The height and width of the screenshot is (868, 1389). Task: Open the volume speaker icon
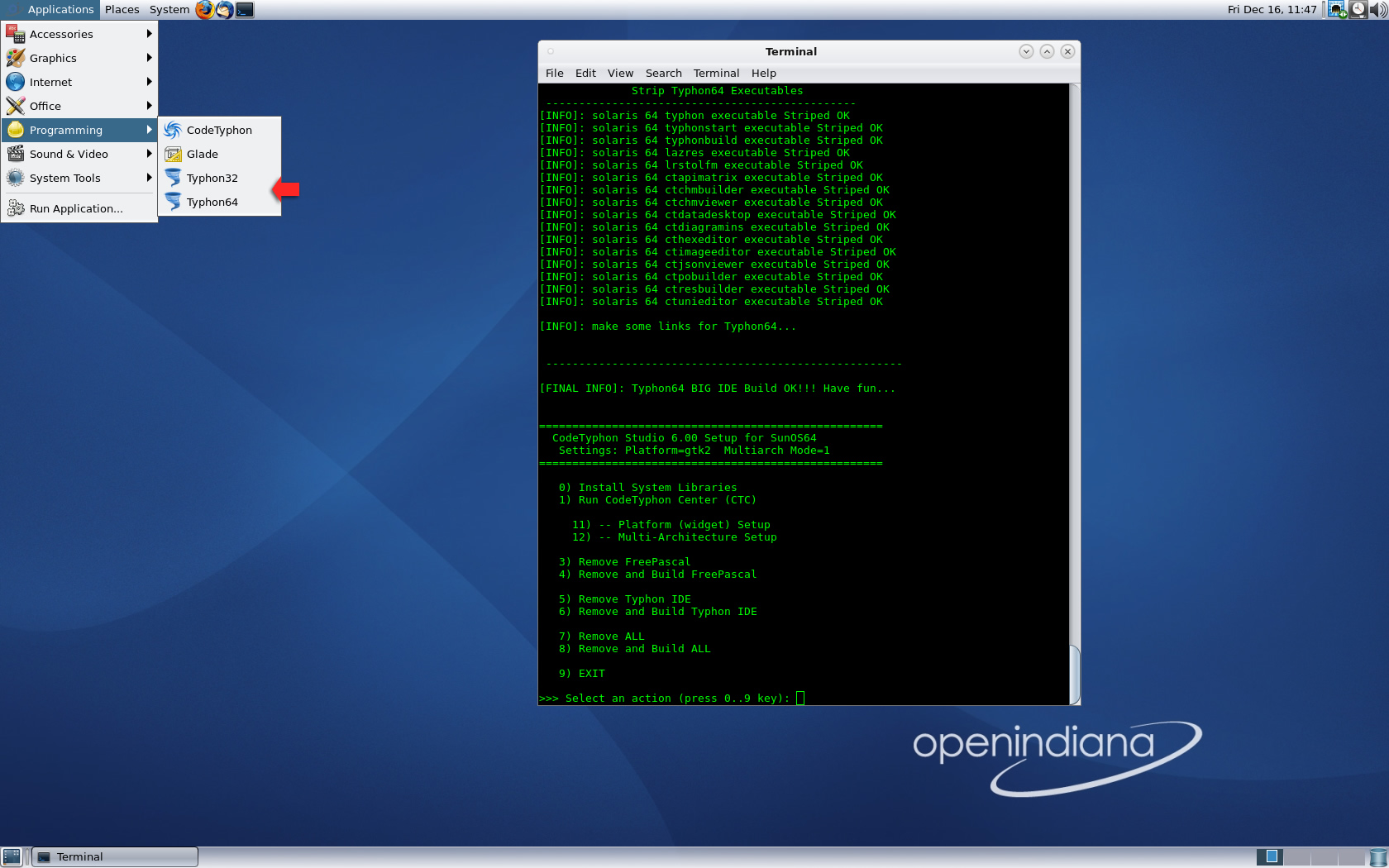coord(1377,10)
